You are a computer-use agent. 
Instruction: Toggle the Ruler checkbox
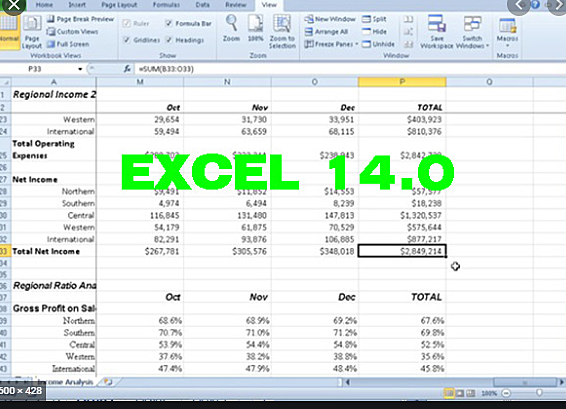point(126,23)
